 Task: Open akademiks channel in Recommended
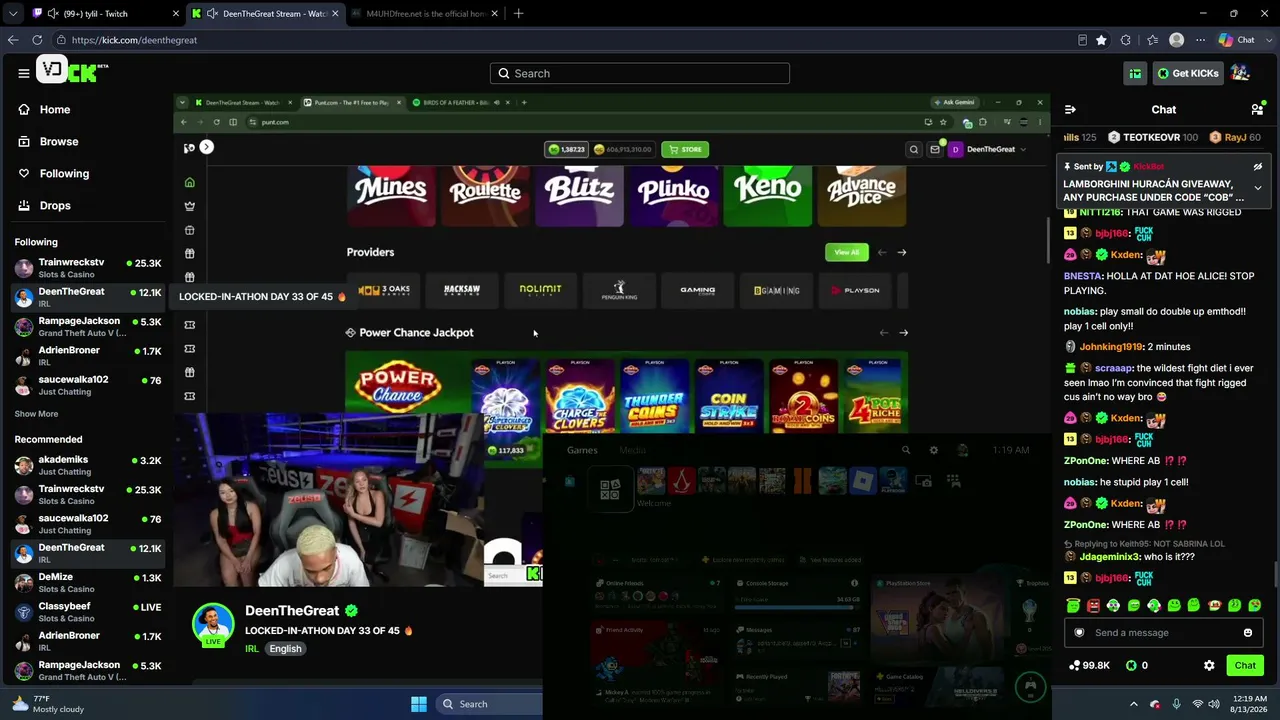[88, 465]
